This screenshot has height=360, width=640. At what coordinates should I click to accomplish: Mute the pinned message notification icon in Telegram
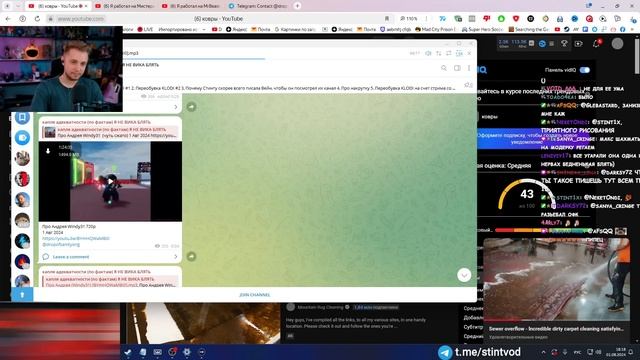click(468, 85)
